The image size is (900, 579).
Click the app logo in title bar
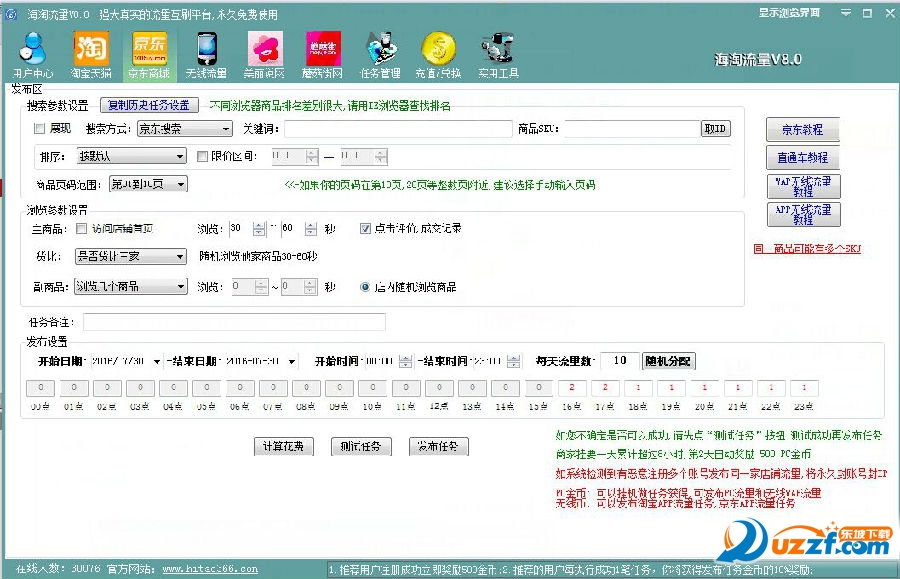coord(11,14)
